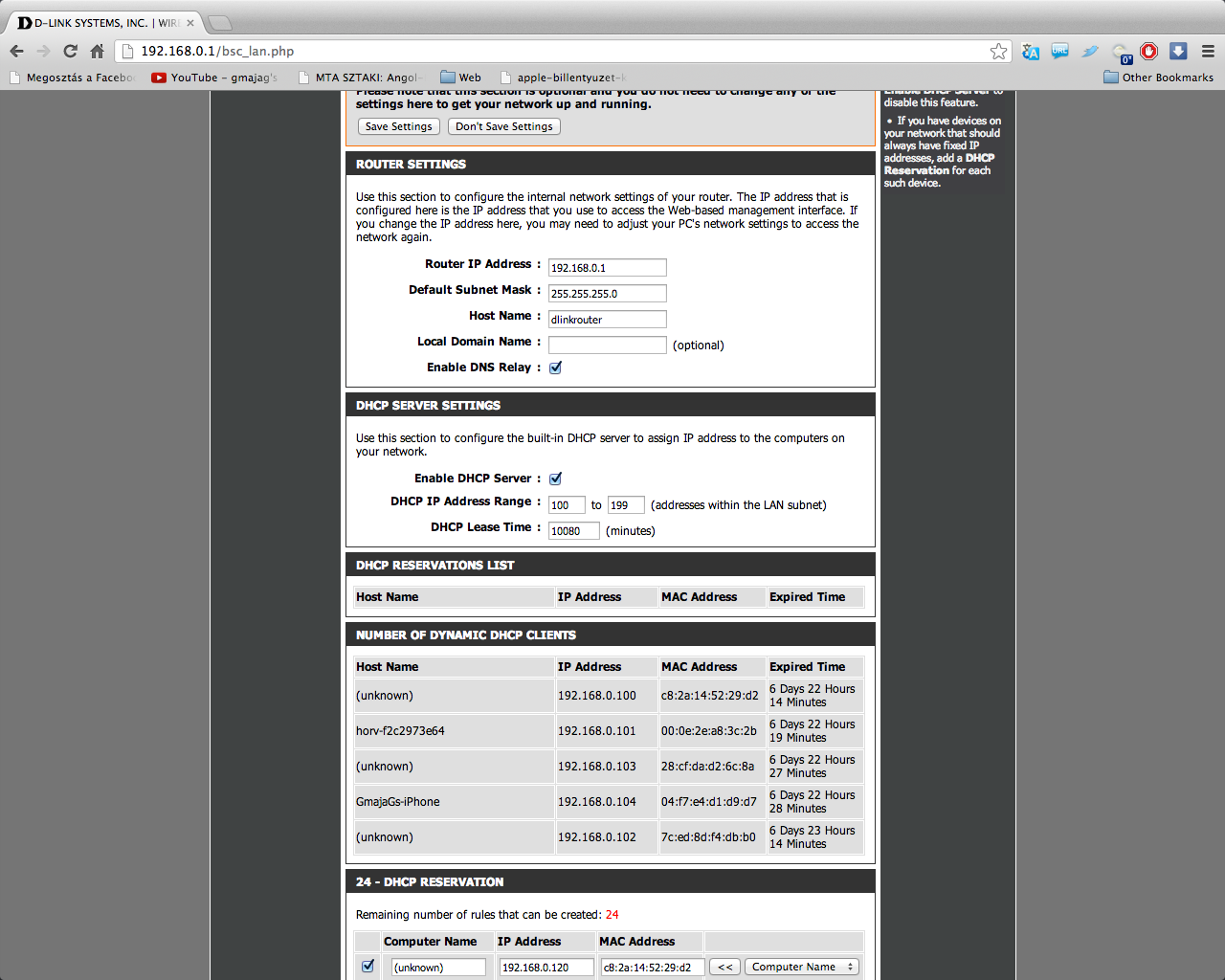Toggle the first DHCP reservation rule checkbox
The width and height of the screenshot is (1225, 980).
point(367,967)
